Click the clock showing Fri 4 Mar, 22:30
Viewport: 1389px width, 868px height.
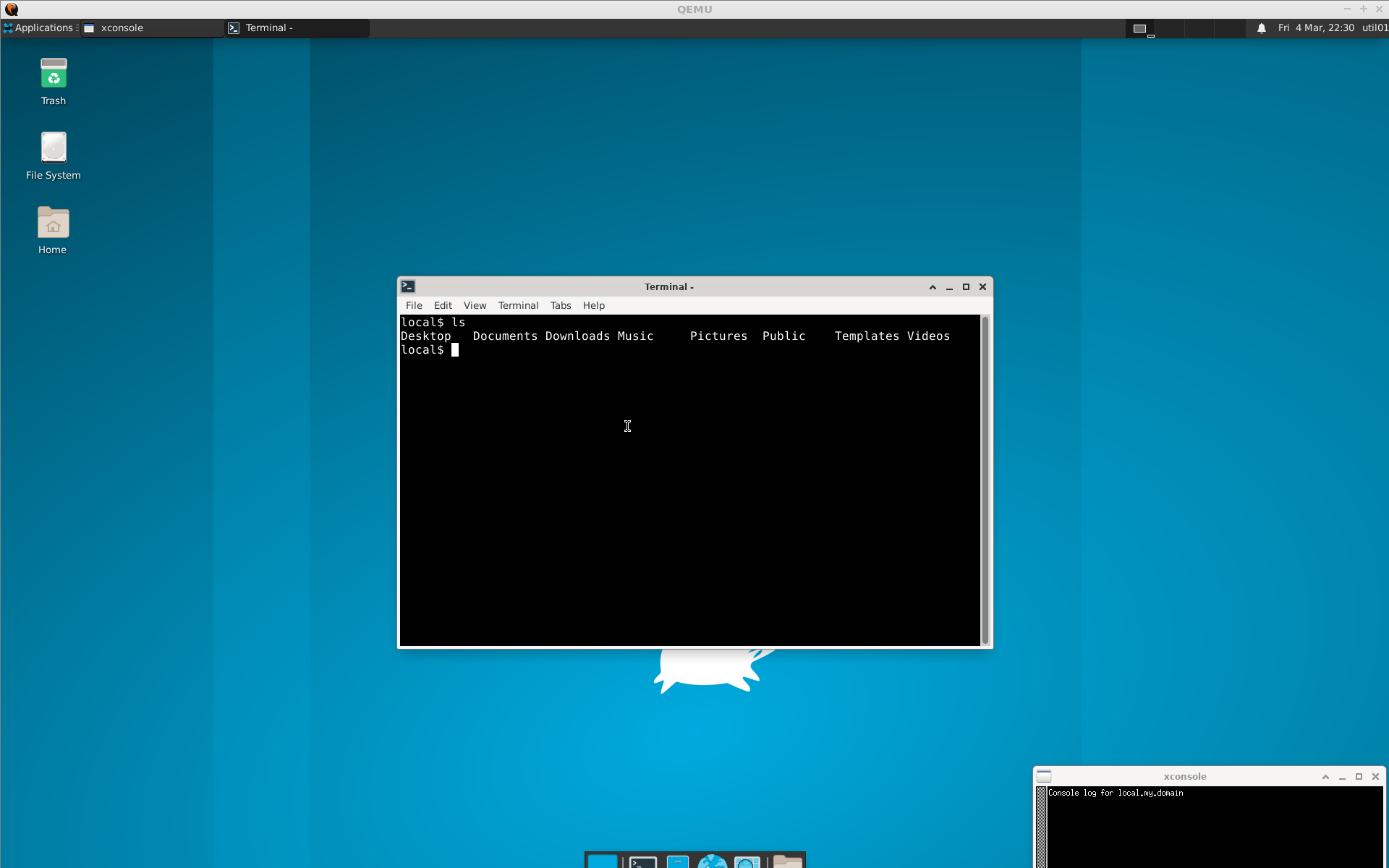pos(1316,28)
